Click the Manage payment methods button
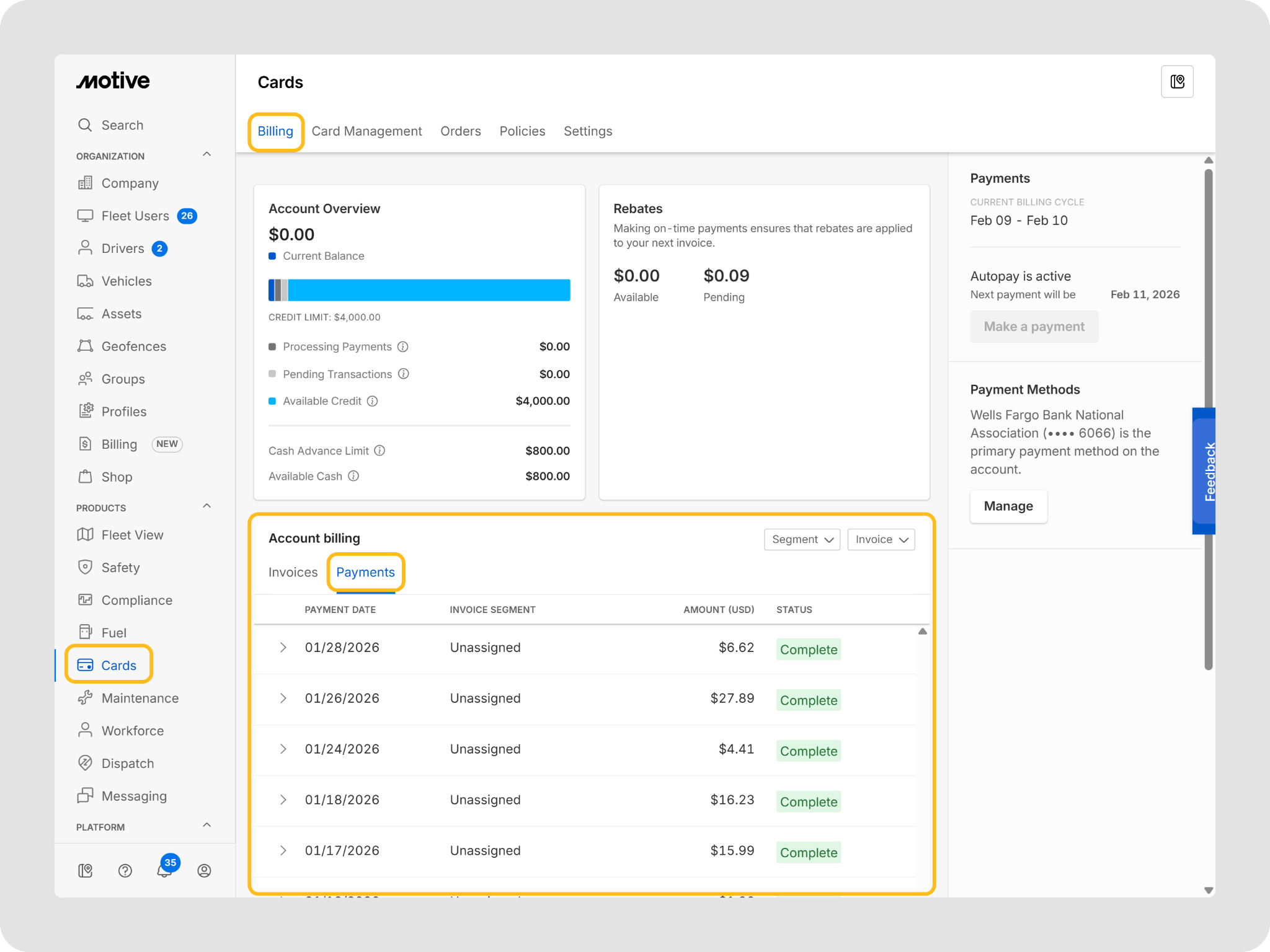 point(1008,506)
